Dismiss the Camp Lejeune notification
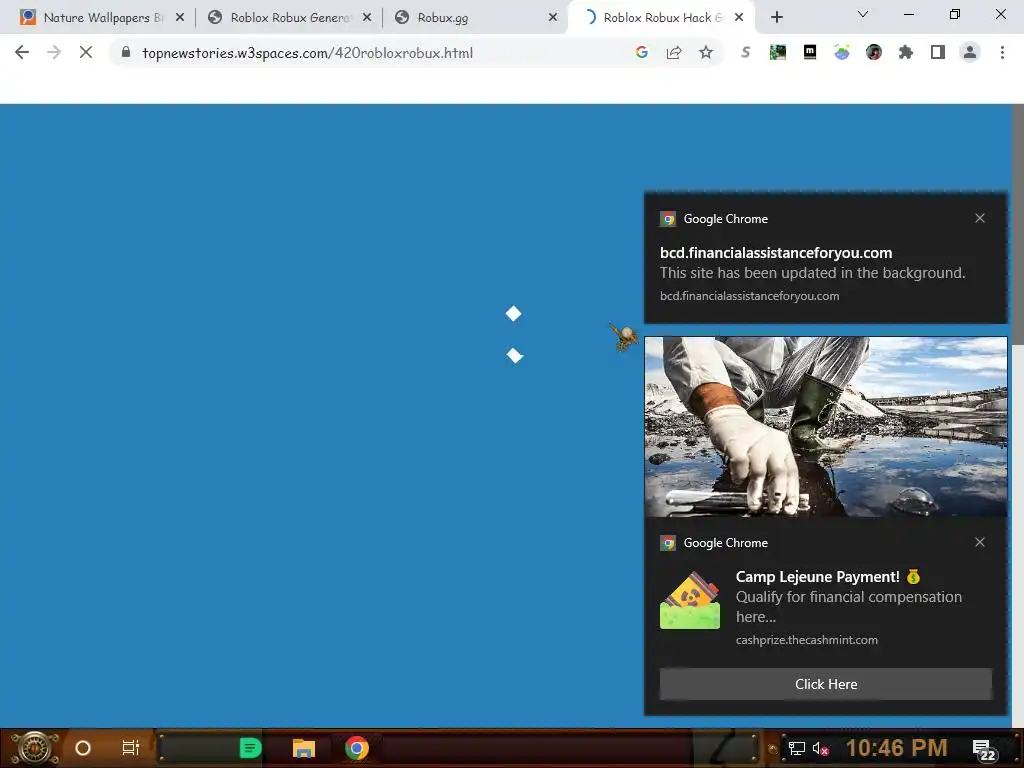The height and width of the screenshot is (768, 1024). [x=980, y=542]
